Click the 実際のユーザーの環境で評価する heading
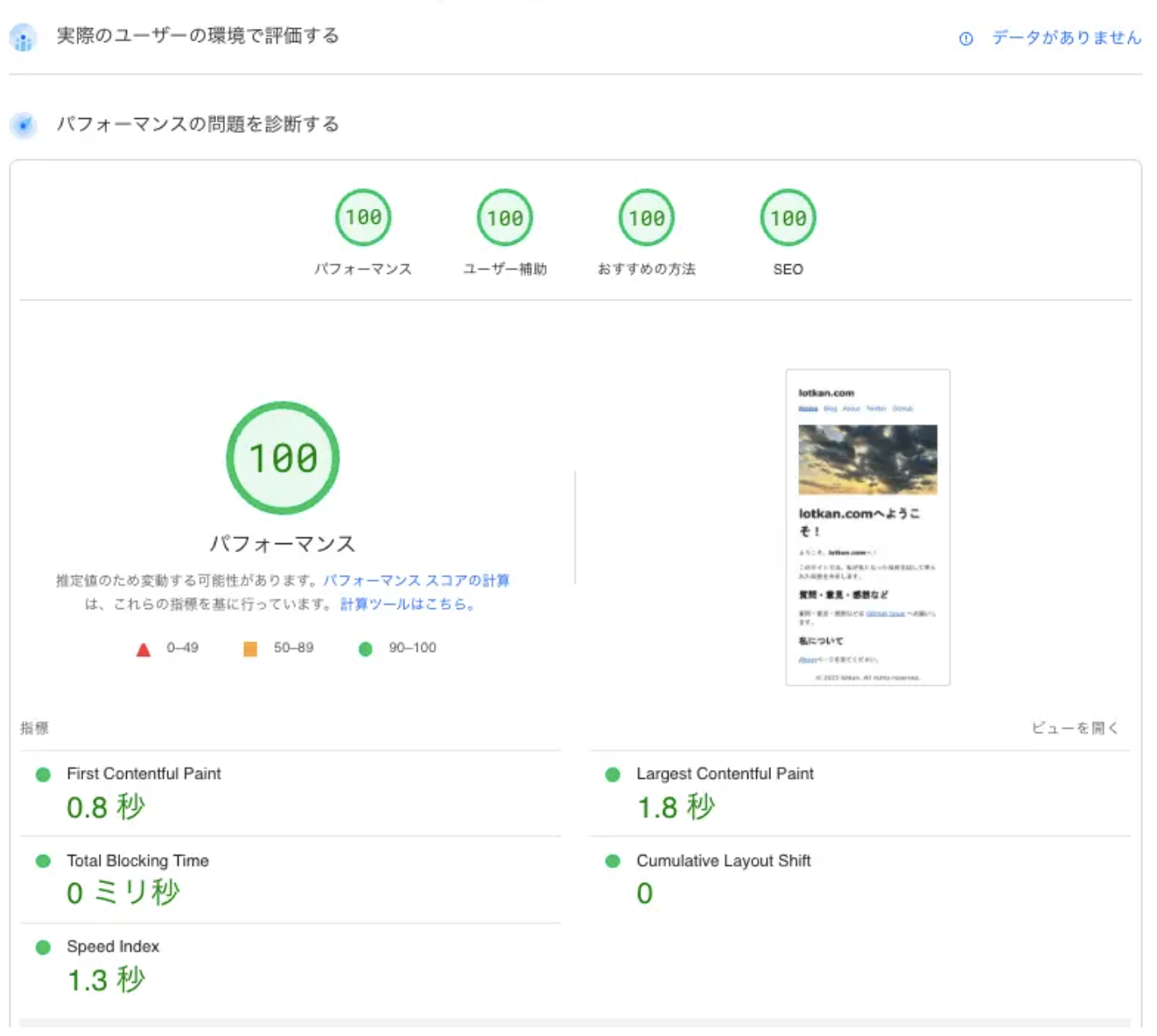1157x1036 pixels. (x=198, y=36)
